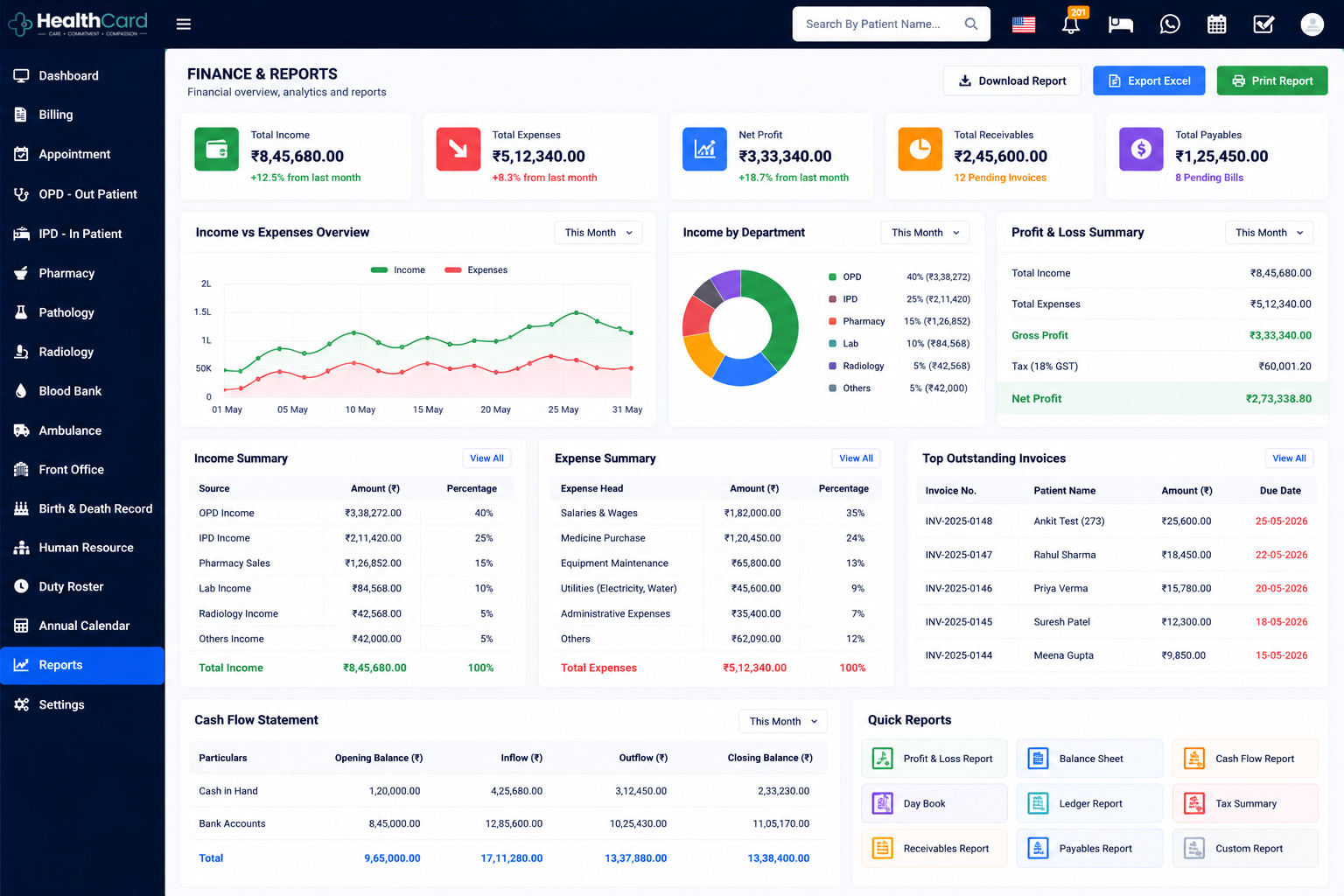
Task: Toggle Income series in chart legend
Action: coord(398,270)
